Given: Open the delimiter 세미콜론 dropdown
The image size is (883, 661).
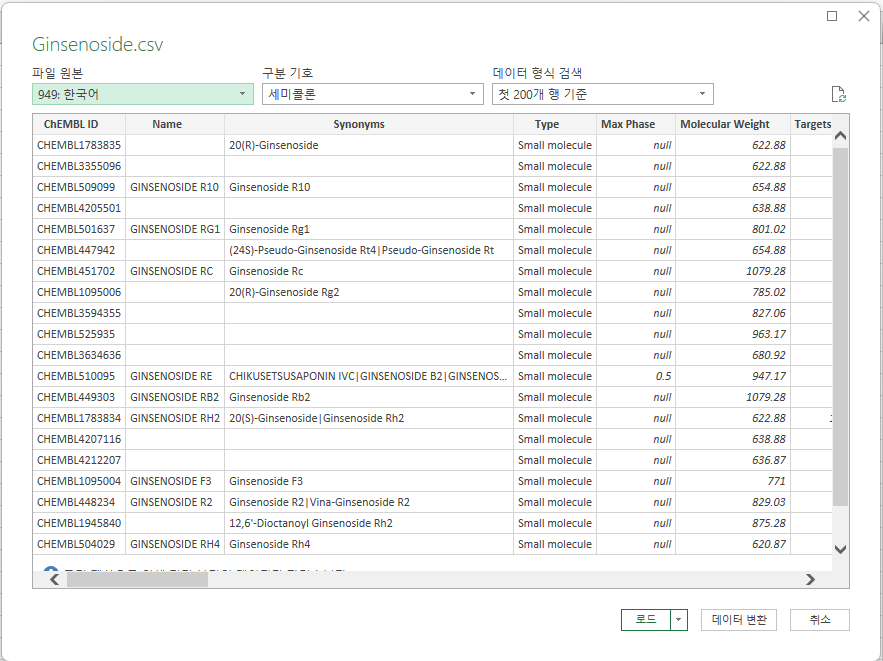Looking at the screenshot, I should pyautogui.click(x=372, y=94).
